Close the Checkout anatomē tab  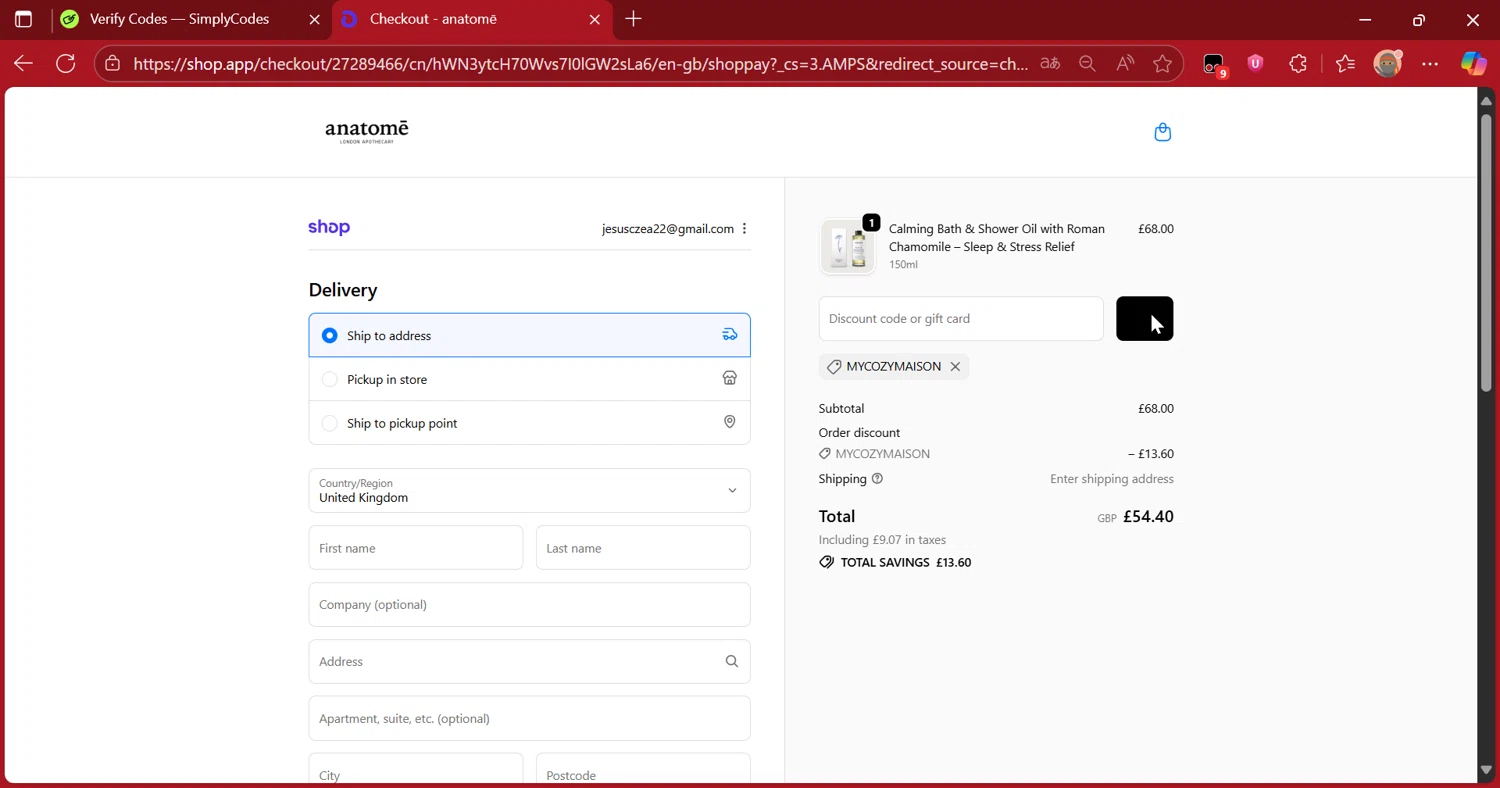tap(595, 19)
